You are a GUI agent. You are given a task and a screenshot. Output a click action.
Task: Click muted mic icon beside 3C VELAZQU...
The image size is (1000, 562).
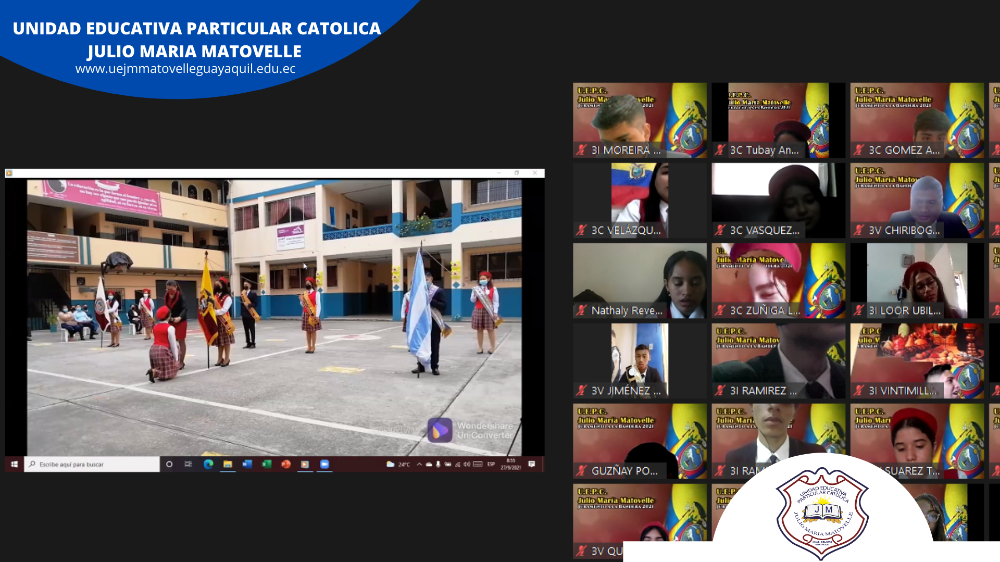point(581,230)
